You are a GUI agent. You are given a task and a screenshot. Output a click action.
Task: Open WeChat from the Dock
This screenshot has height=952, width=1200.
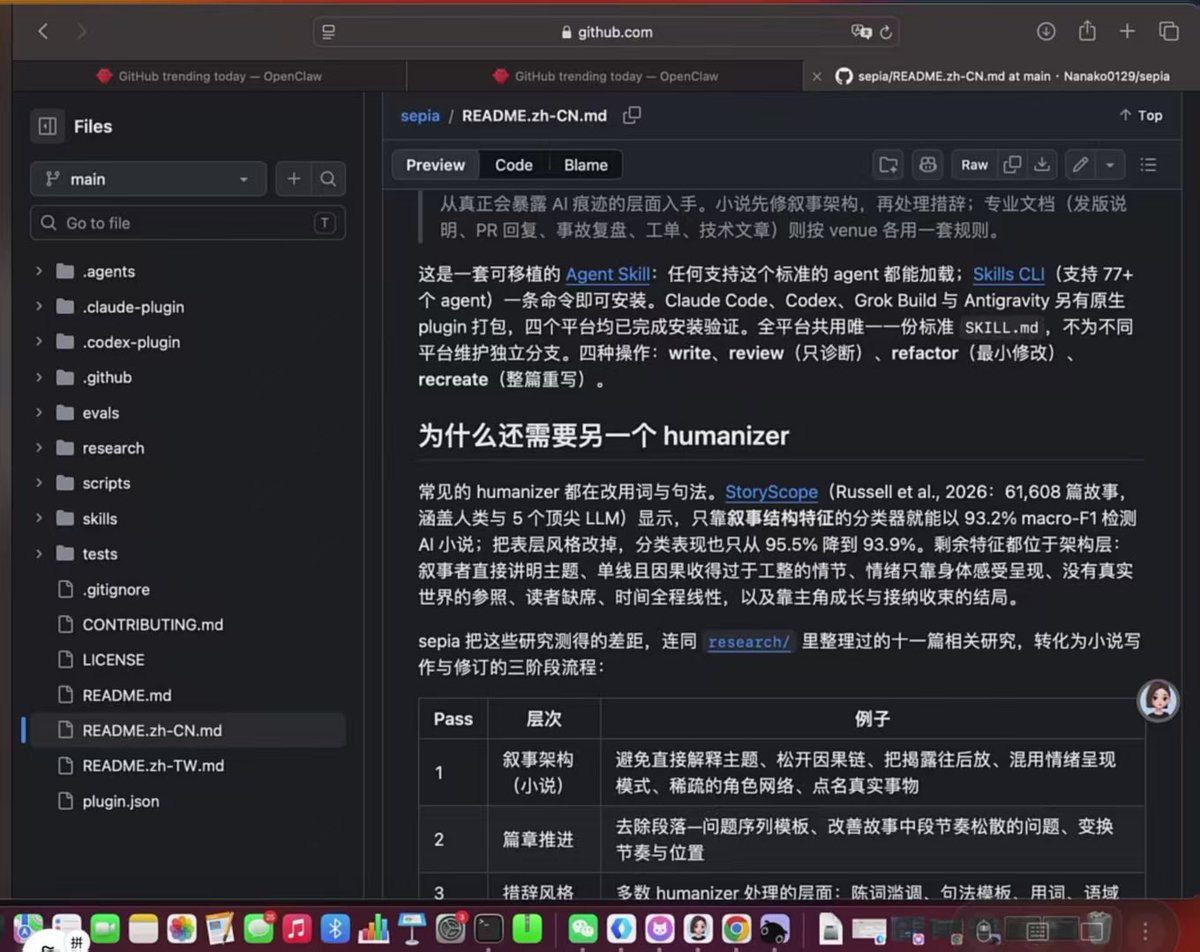click(x=583, y=928)
